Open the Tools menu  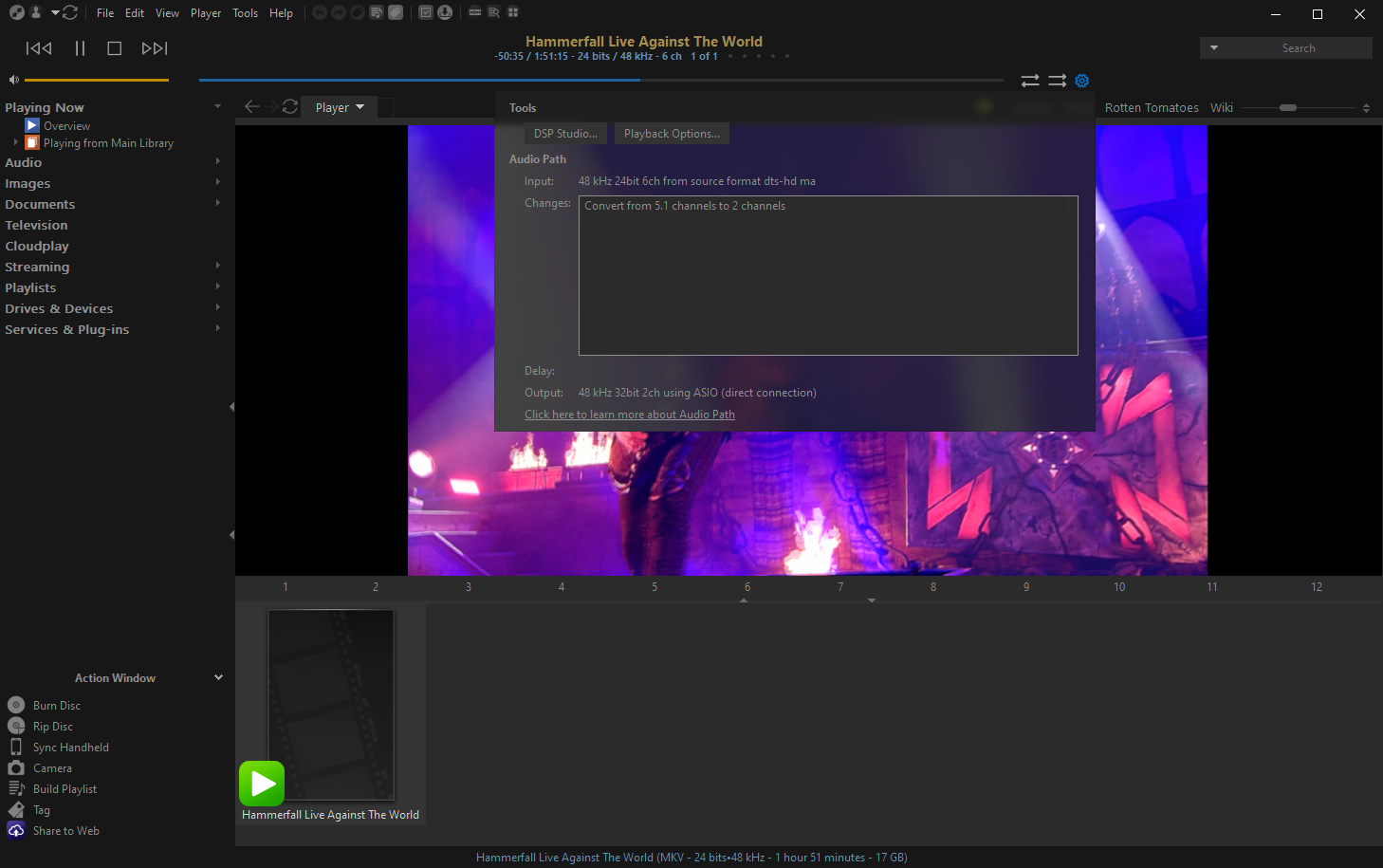tap(246, 13)
